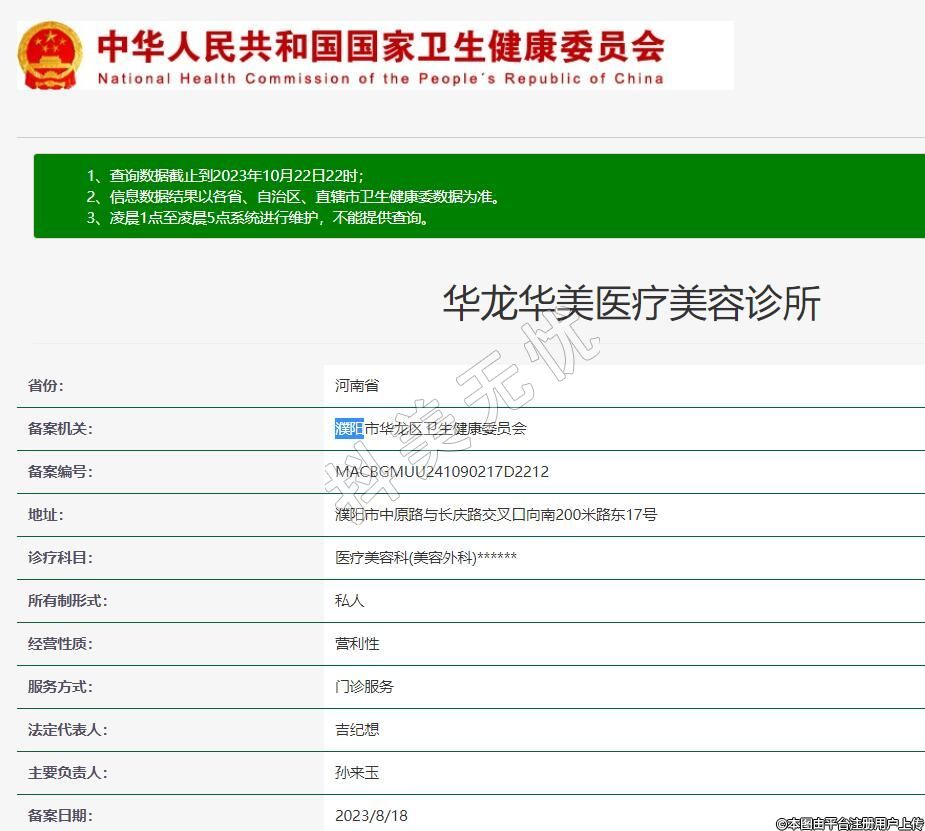Image resolution: width=925 pixels, height=831 pixels.
Task: Click the upload notice watermark at bottom right
Action: pos(849,823)
